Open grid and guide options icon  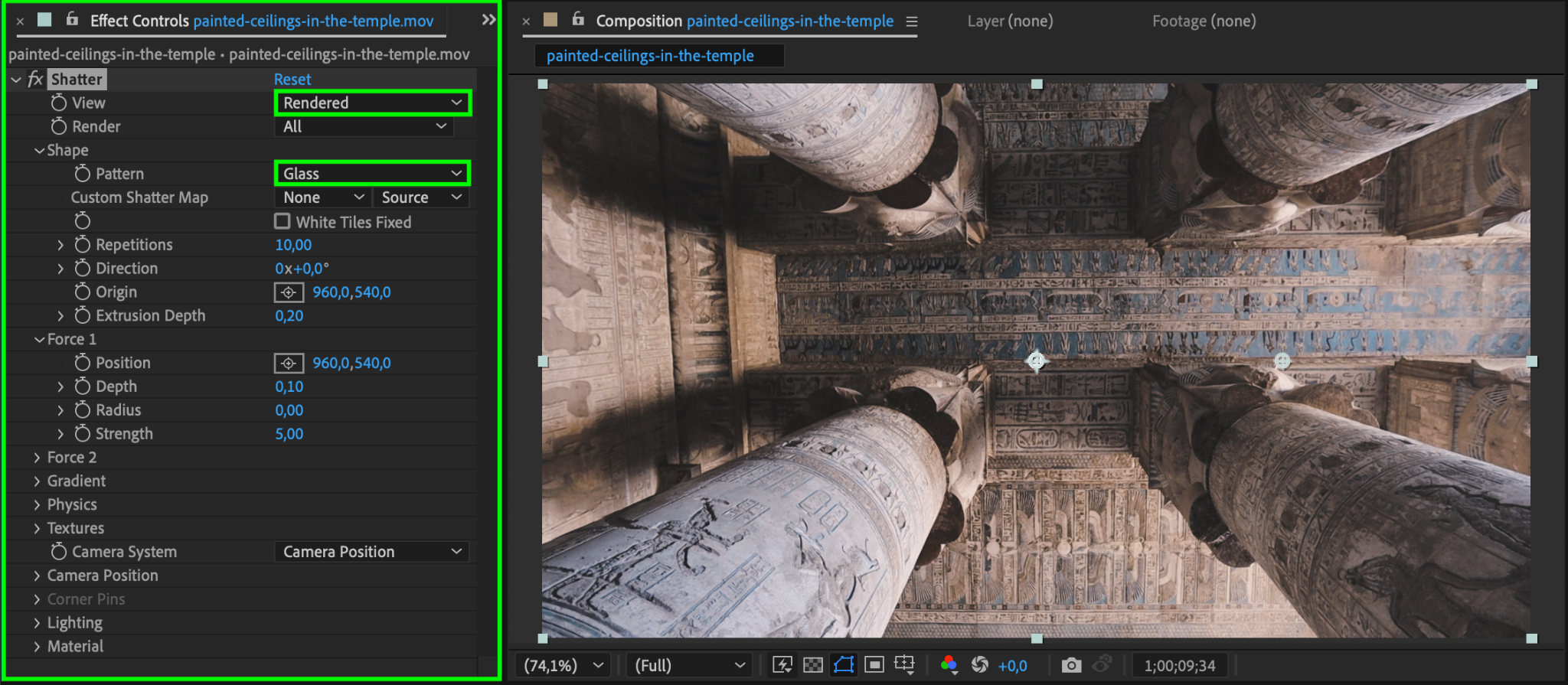904,665
